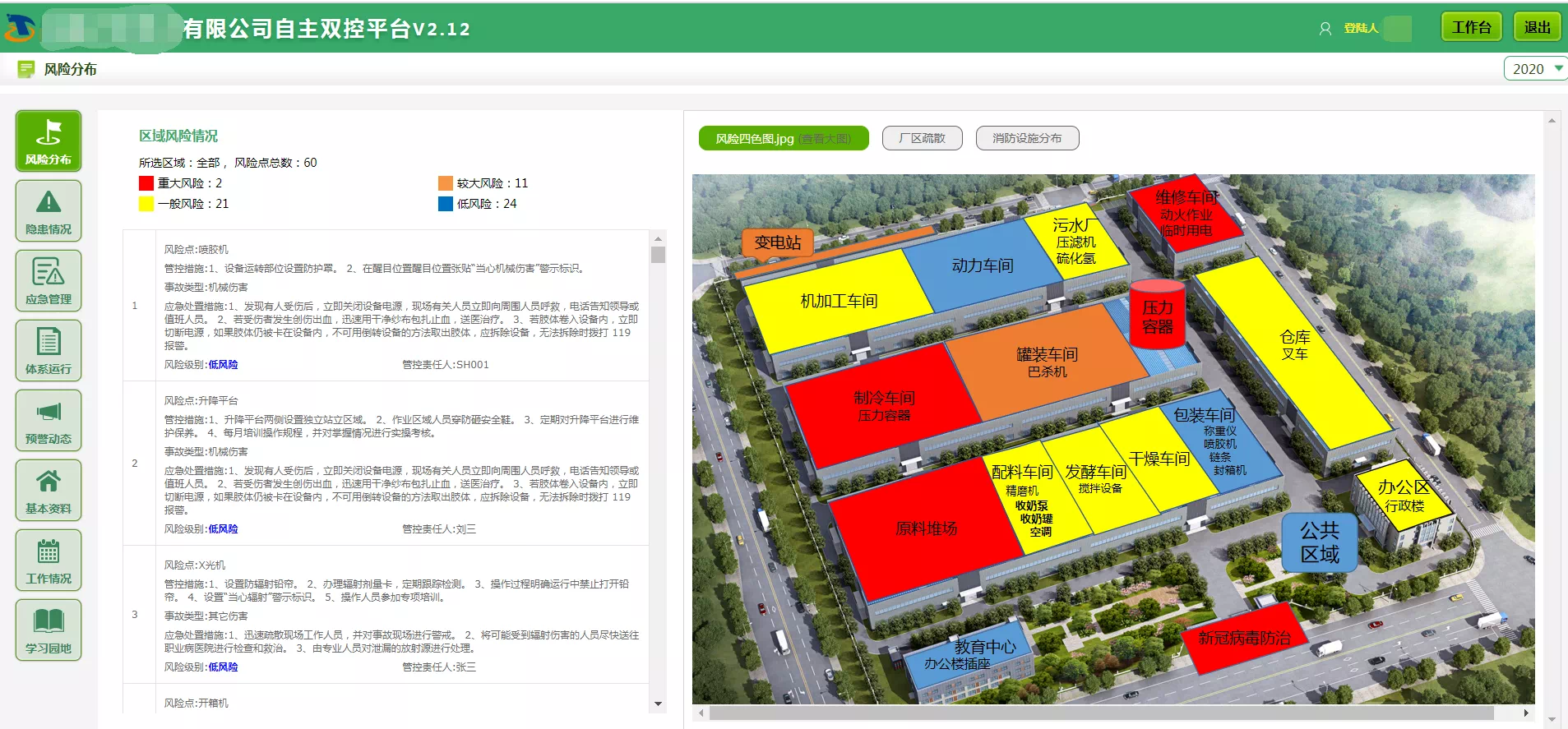The height and width of the screenshot is (729, 1568).
Task: Click the 低风险 link for 喷胶机
Action: (x=223, y=365)
